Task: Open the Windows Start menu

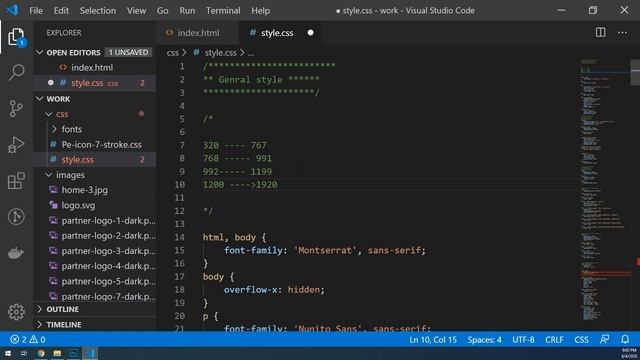Action: coord(8,353)
